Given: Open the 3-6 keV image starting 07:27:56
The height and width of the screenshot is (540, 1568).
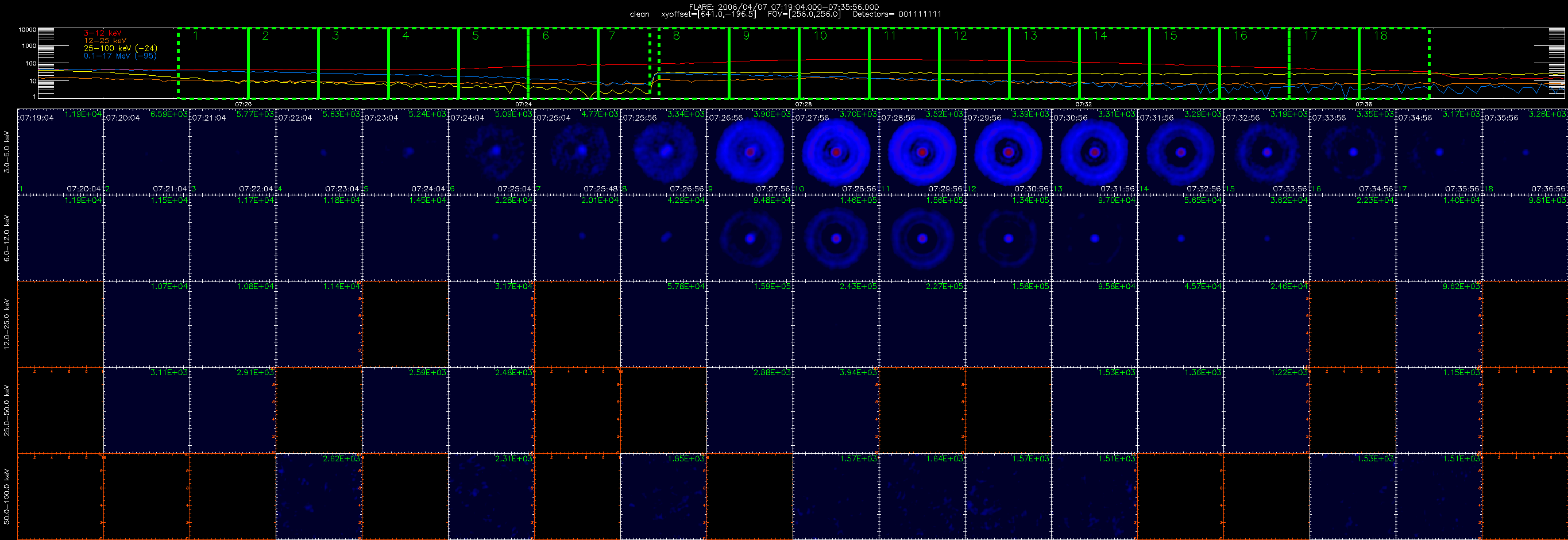Looking at the screenshot, I should (836, 152).
